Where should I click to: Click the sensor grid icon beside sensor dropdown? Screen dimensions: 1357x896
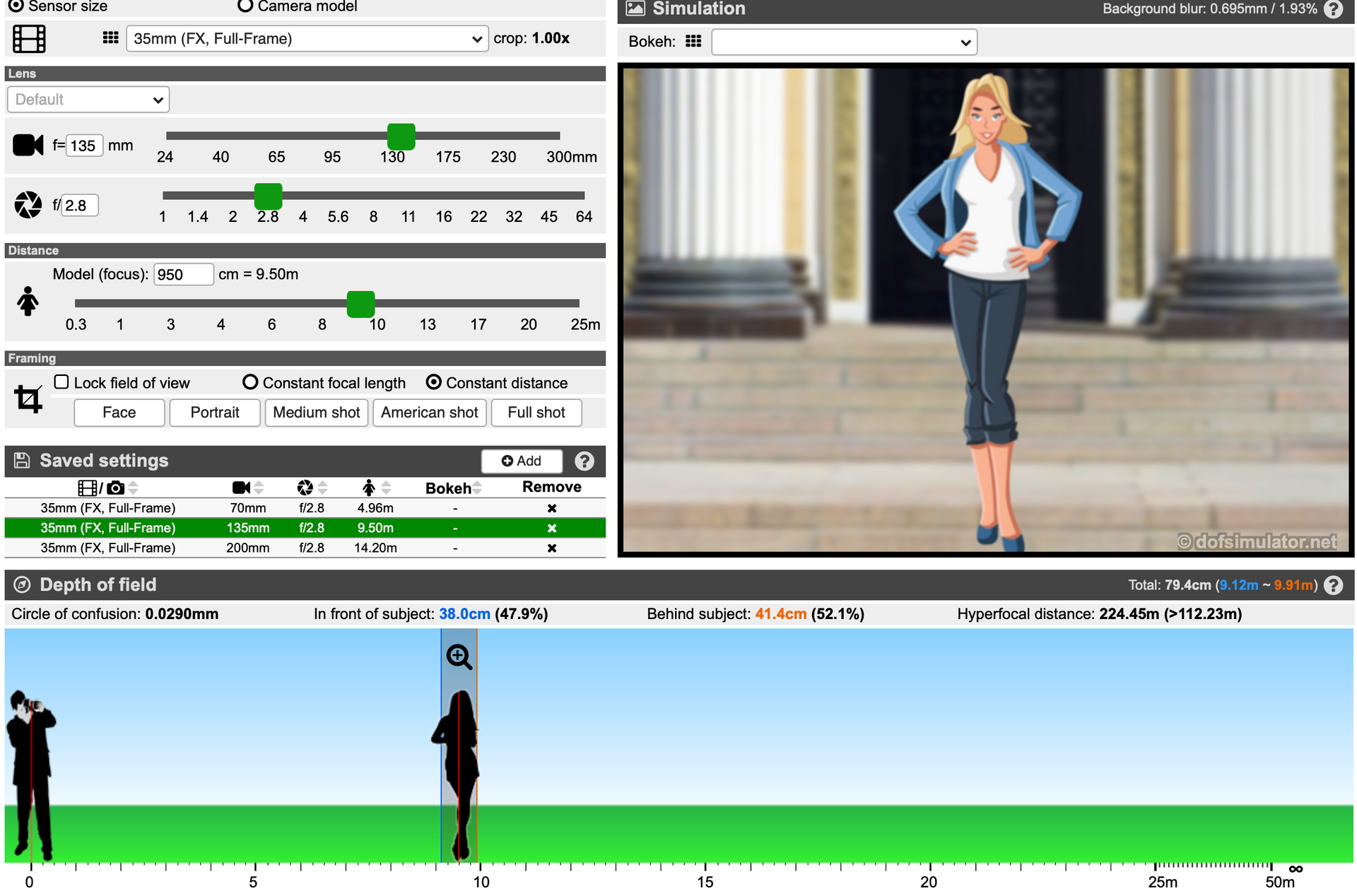click(110, 38)
